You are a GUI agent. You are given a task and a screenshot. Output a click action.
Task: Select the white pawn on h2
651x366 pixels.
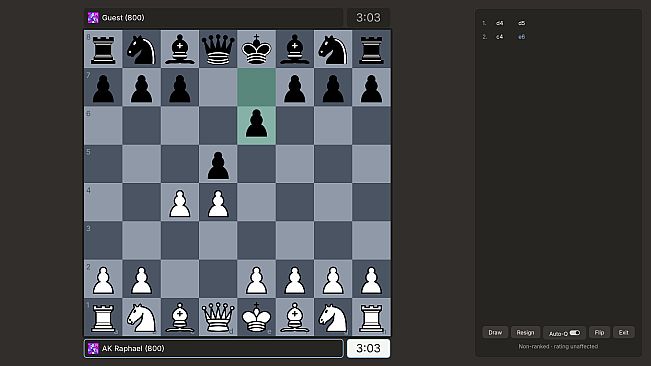click(371, 279)
